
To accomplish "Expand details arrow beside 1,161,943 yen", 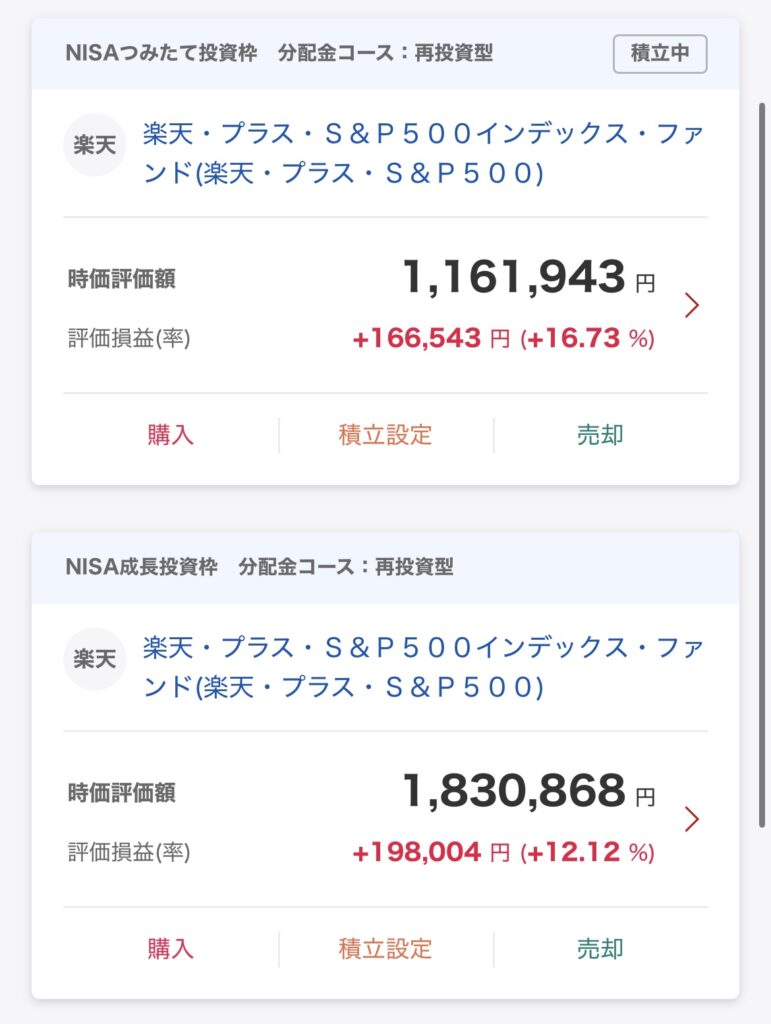I will pos(691,305).
